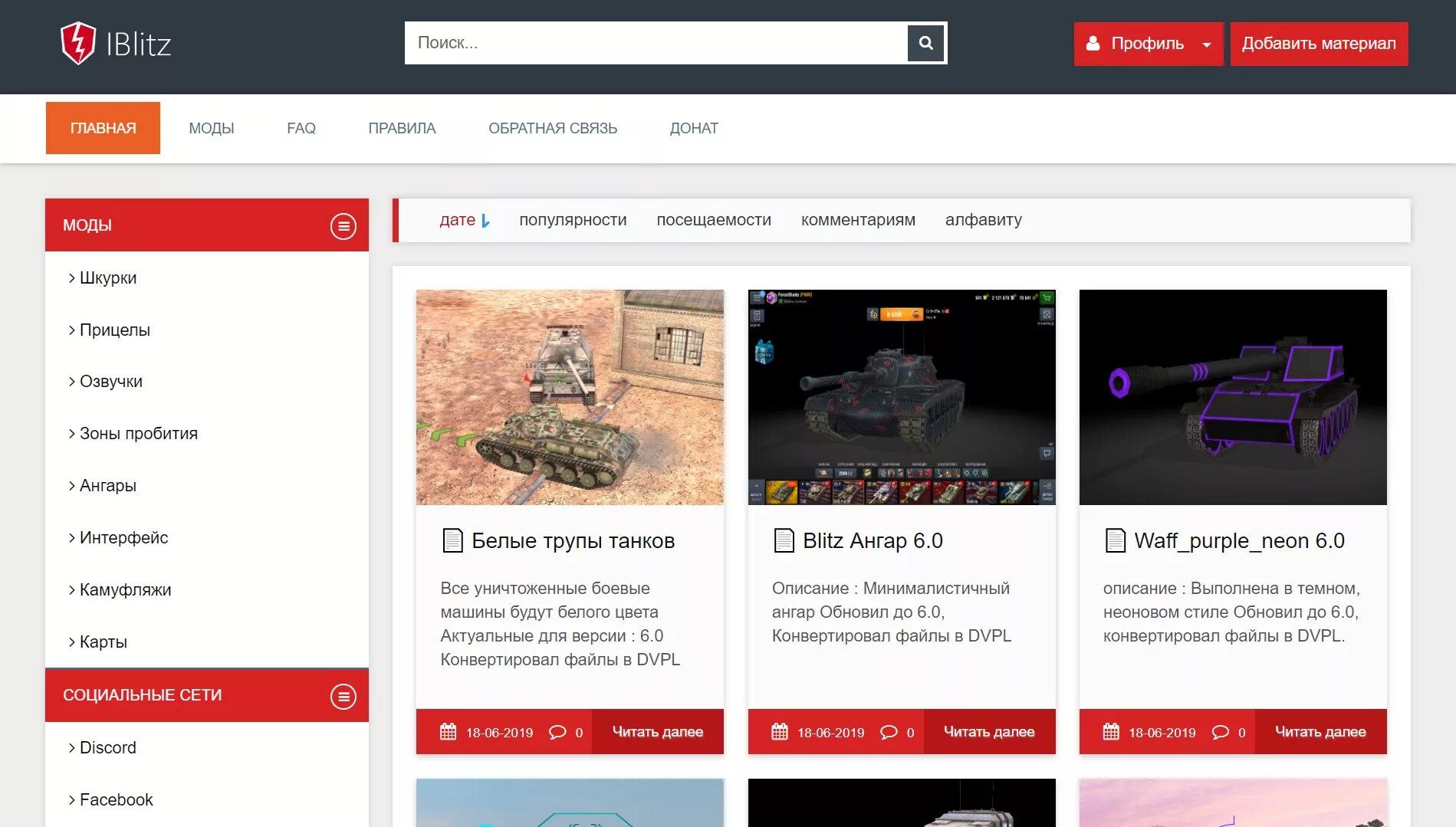Click comment bubble on Waff_purple_neon card
The height and width of the screenshot is (827, 1456).
coord(1220,732)
